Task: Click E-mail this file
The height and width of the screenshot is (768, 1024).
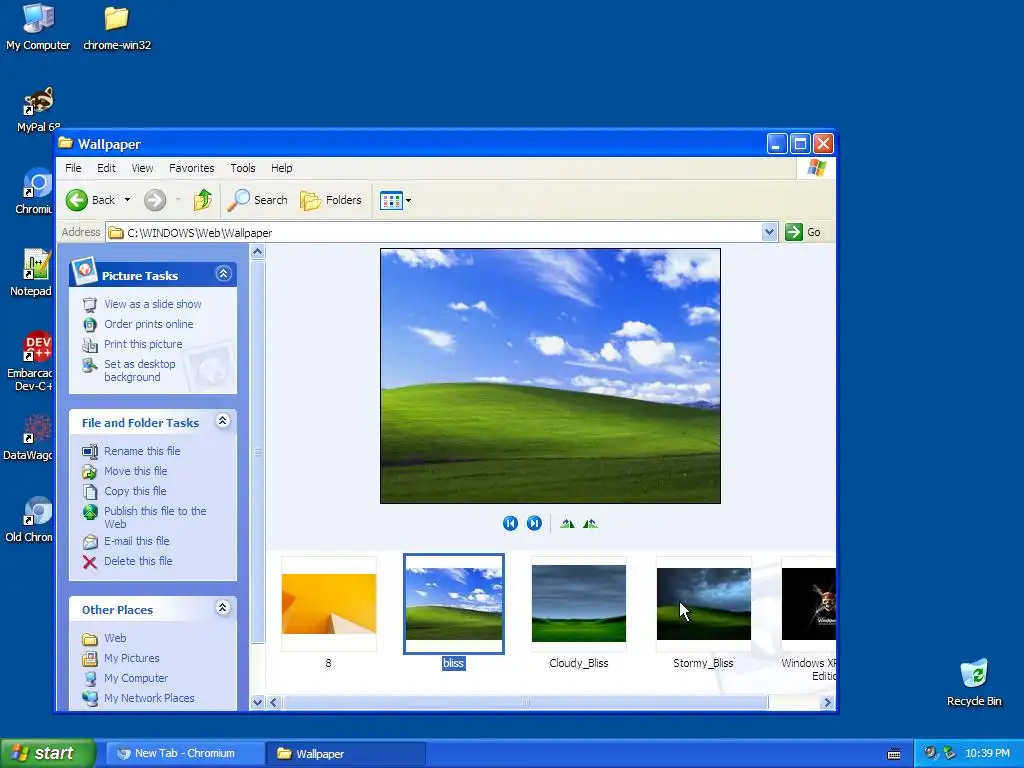Action: pyautogui.click(x=136, y=541)
